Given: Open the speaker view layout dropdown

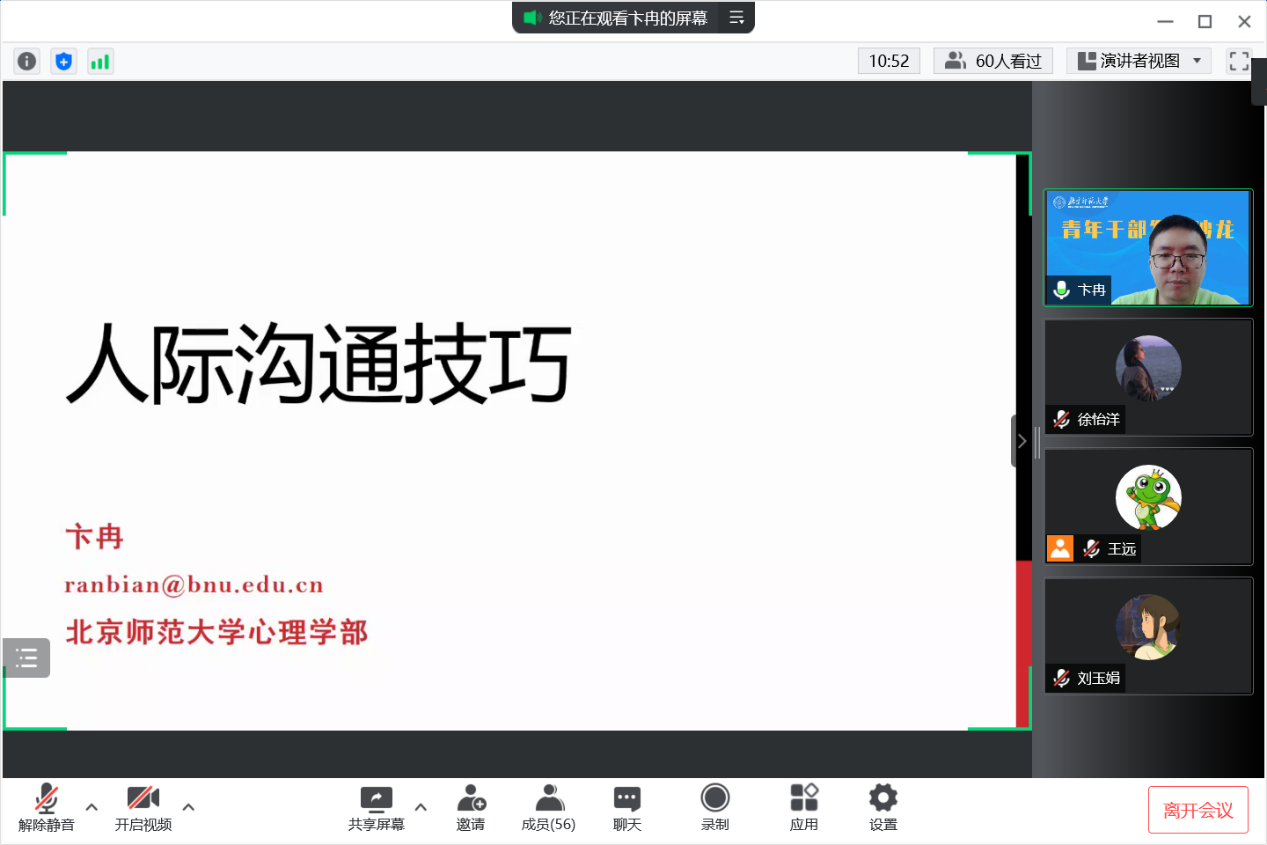Looking at the screenshot, I should (x=1139, y=61).
